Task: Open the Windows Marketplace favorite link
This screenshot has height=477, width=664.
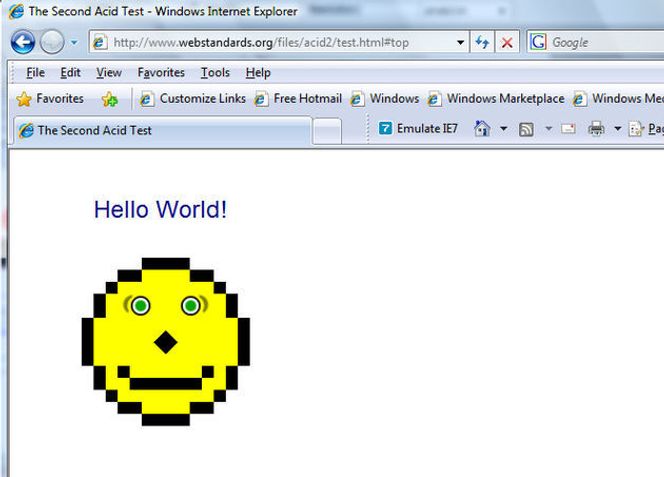Action: click(496, 99)
